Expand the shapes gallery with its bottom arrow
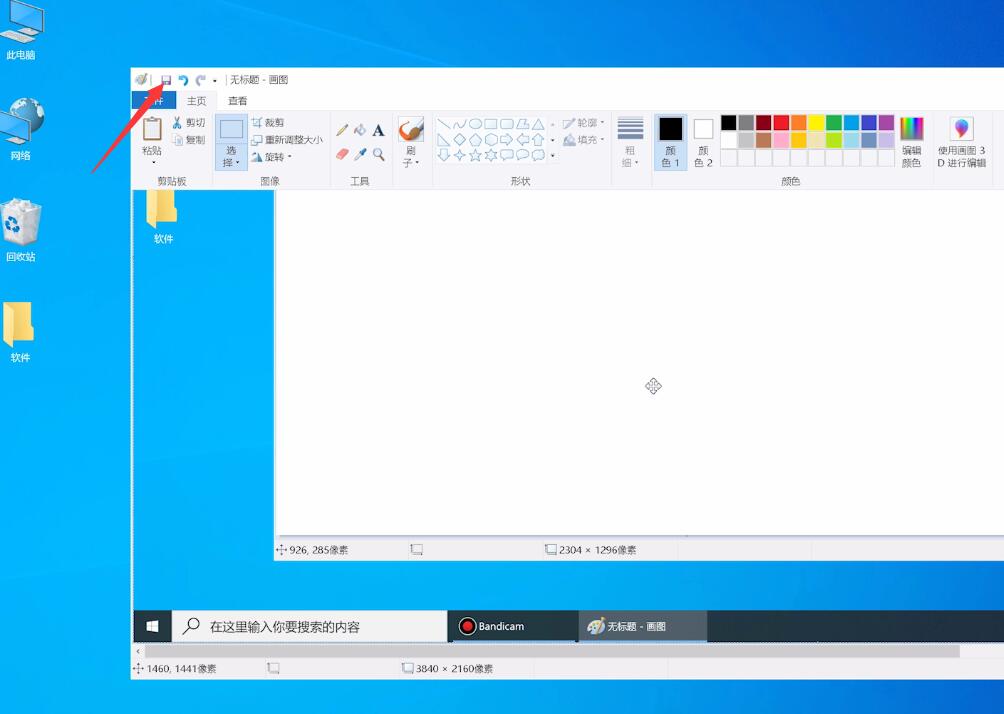This screenshot has height=714, width=1004. pos(553,156)
